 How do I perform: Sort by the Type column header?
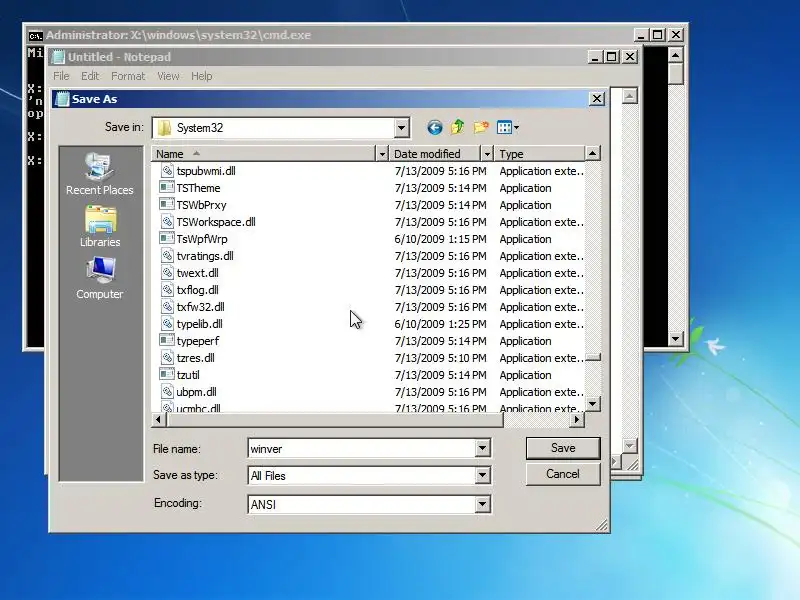(x=539, y=154)
